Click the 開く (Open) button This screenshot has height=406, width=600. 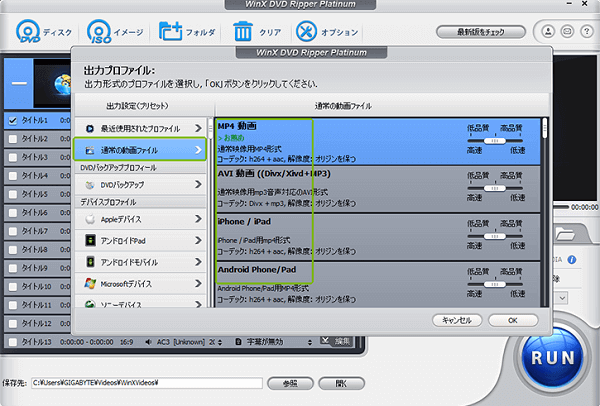click(341, 383)
